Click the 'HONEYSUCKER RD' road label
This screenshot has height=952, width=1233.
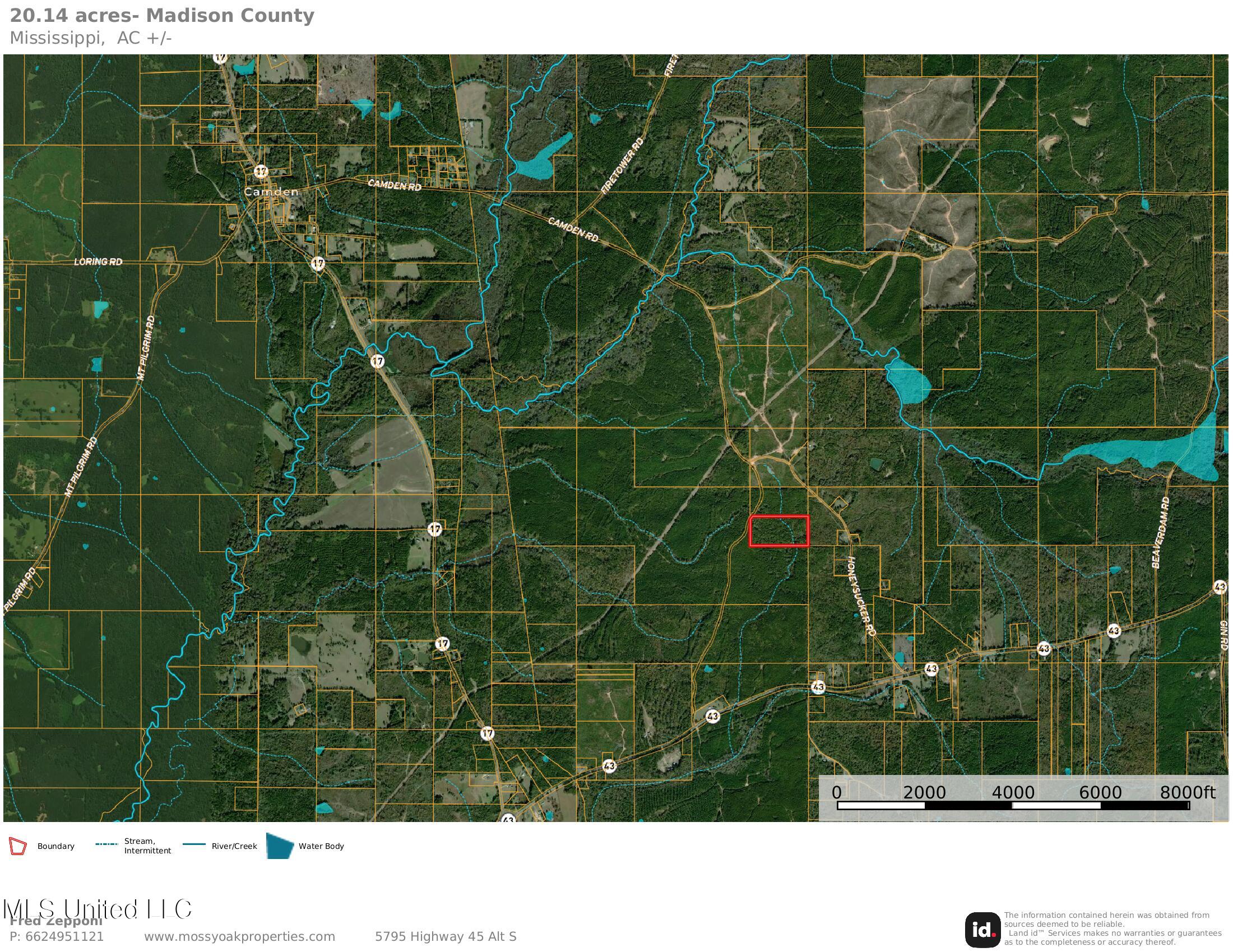pyautogui.click(x=861, y=597)
